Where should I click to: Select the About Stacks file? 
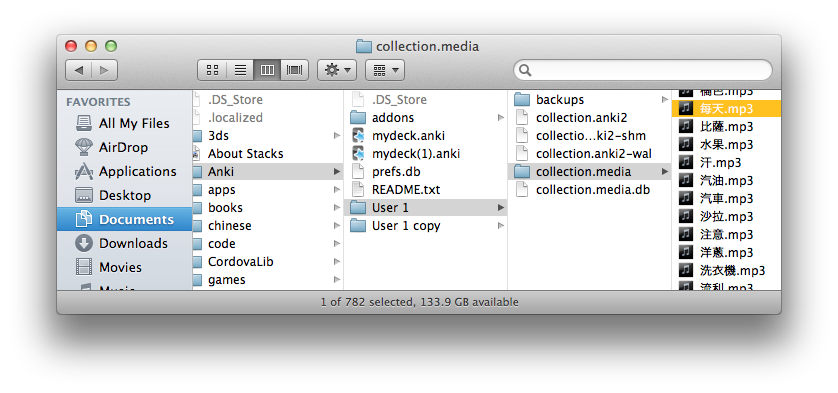[268, 154]
